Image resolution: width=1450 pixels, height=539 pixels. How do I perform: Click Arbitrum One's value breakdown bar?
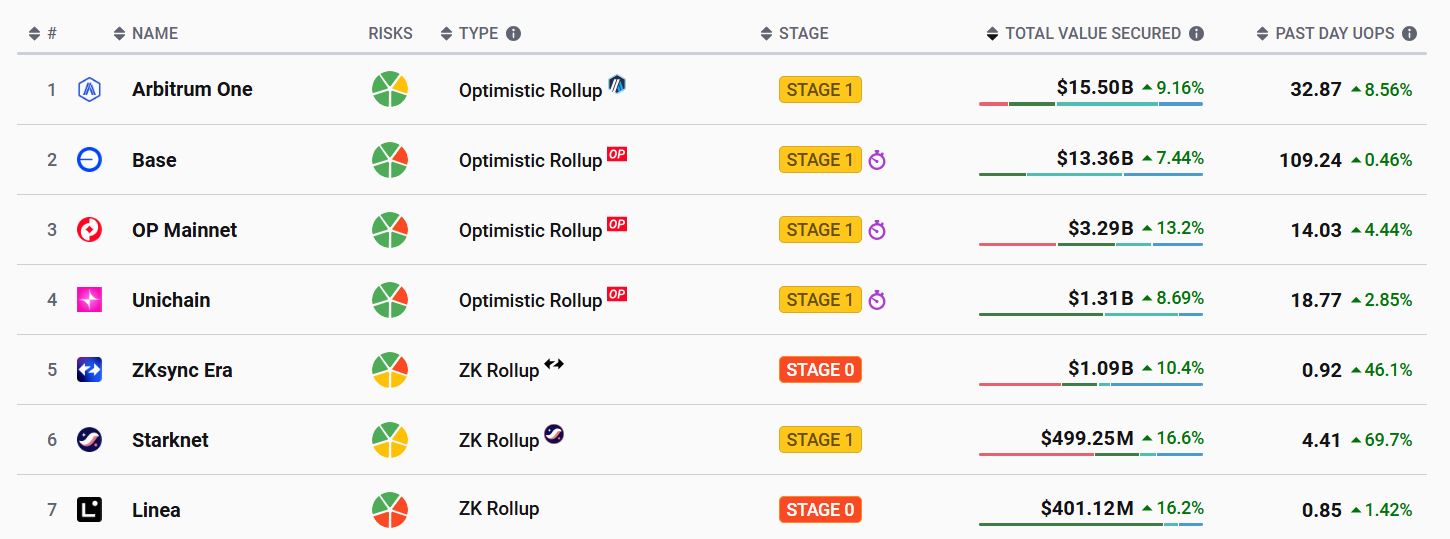(1091, 103)
